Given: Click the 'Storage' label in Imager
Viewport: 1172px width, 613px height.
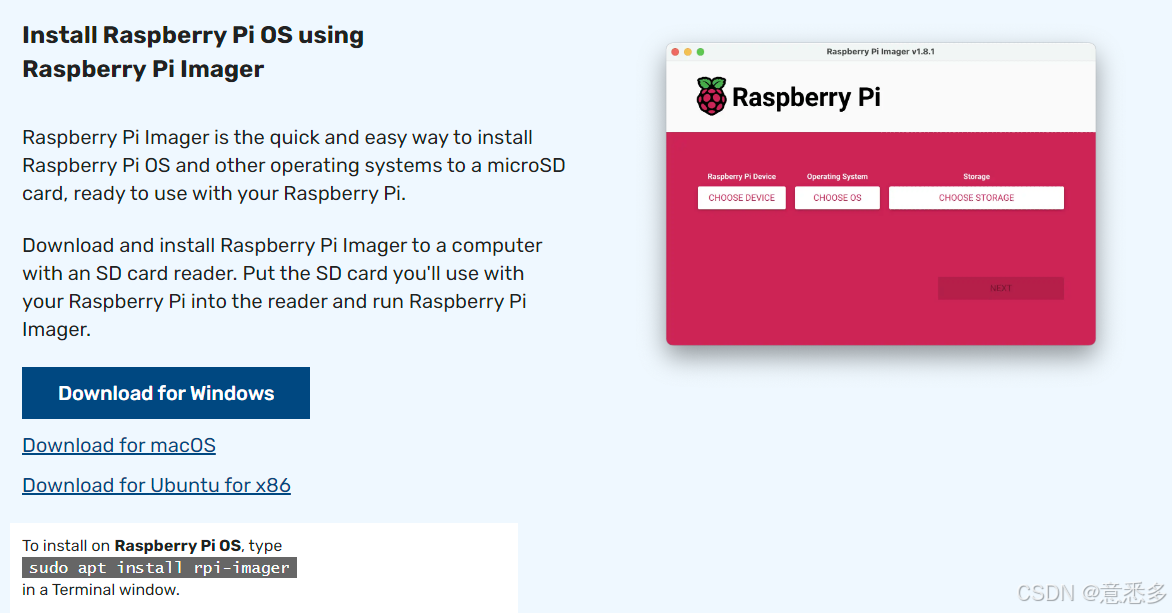Looking at the screenshot, I should pos(976,176).
